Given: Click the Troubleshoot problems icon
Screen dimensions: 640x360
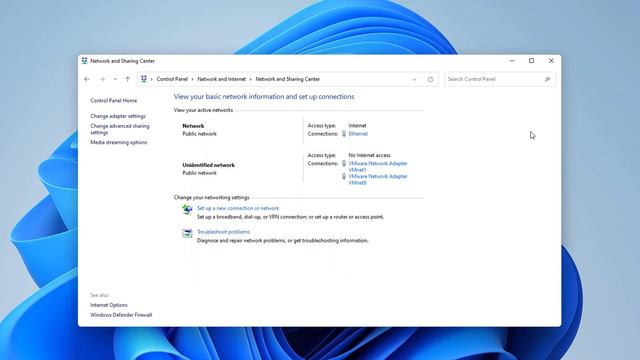Looking at the screenshot, I should (x=187, y=233).
